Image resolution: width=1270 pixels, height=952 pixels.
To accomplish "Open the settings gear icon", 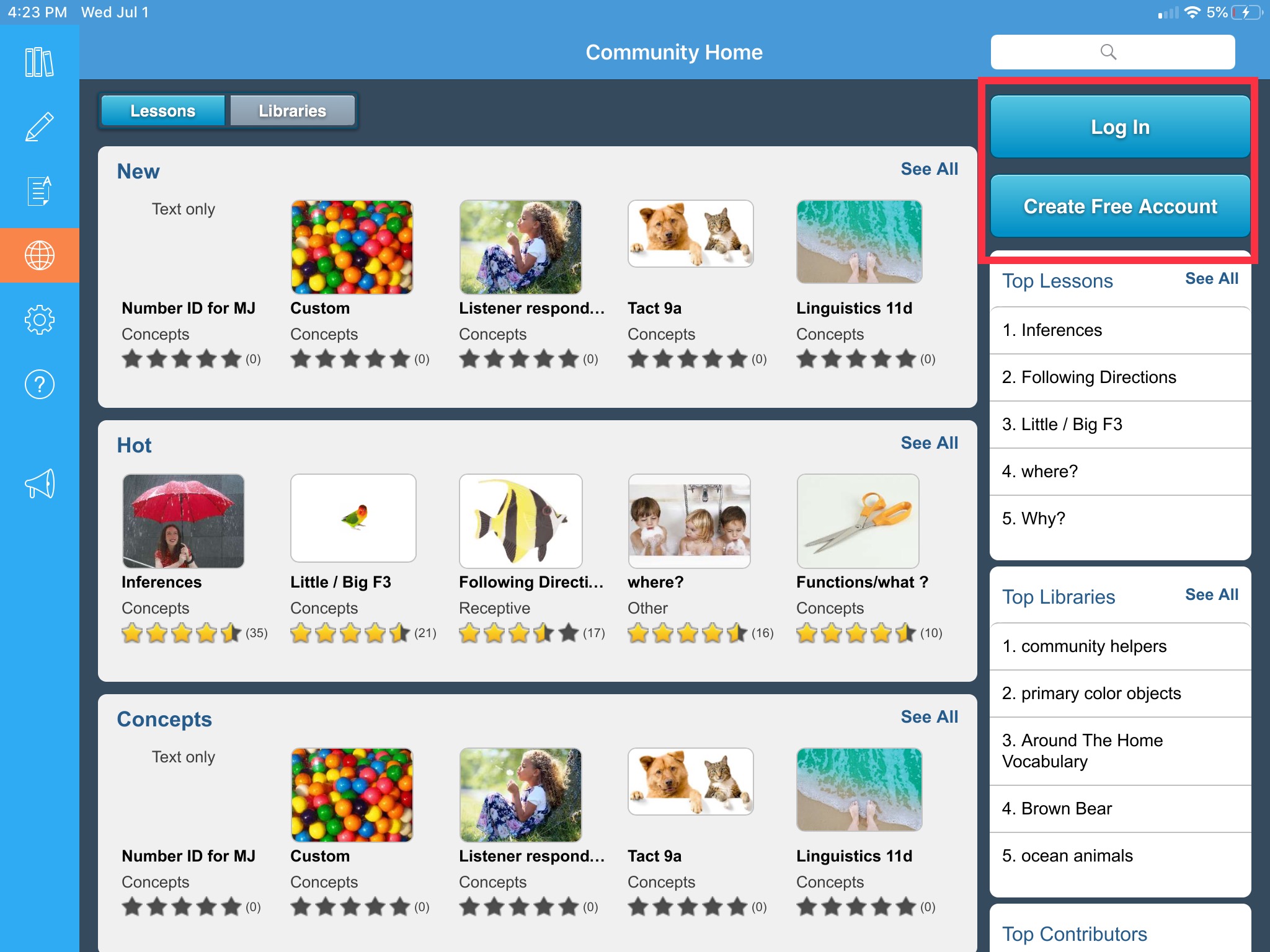I will pos(39,320).
